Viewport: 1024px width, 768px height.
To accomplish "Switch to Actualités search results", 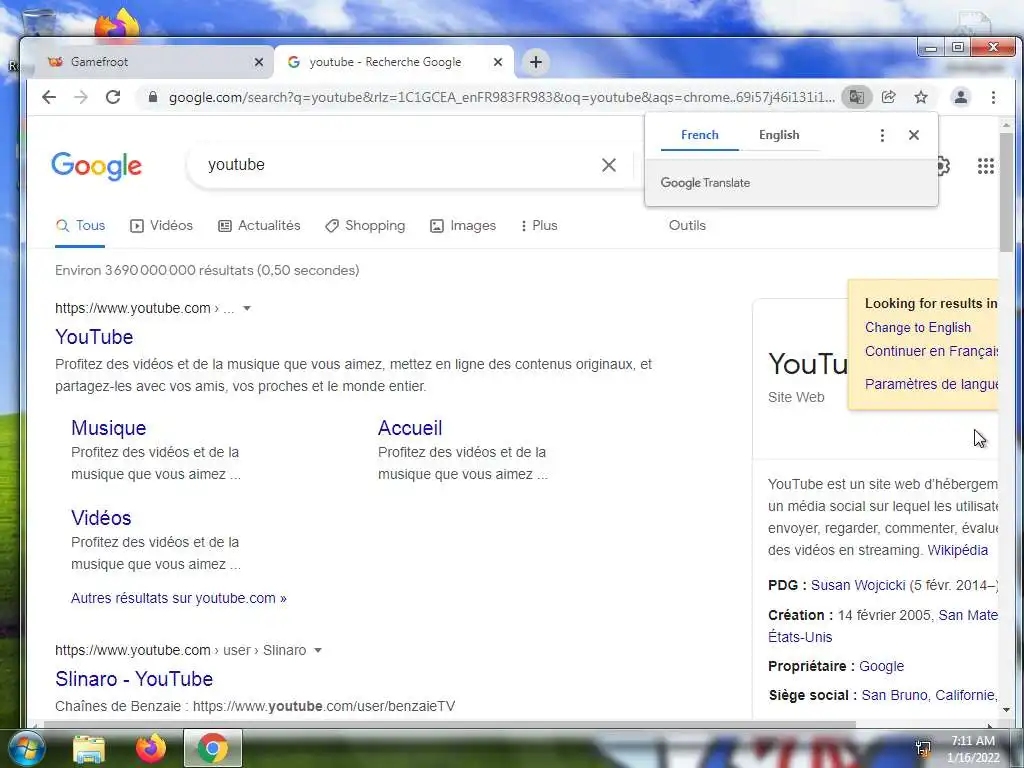I will tap(259, 225).
